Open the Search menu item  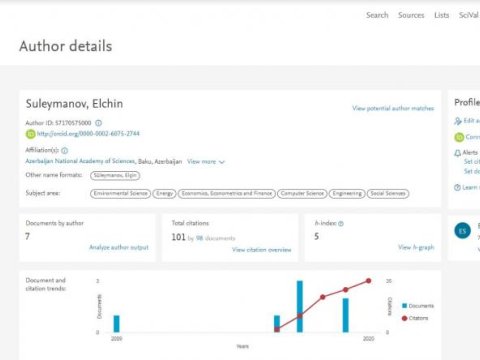tap(377, 15)
